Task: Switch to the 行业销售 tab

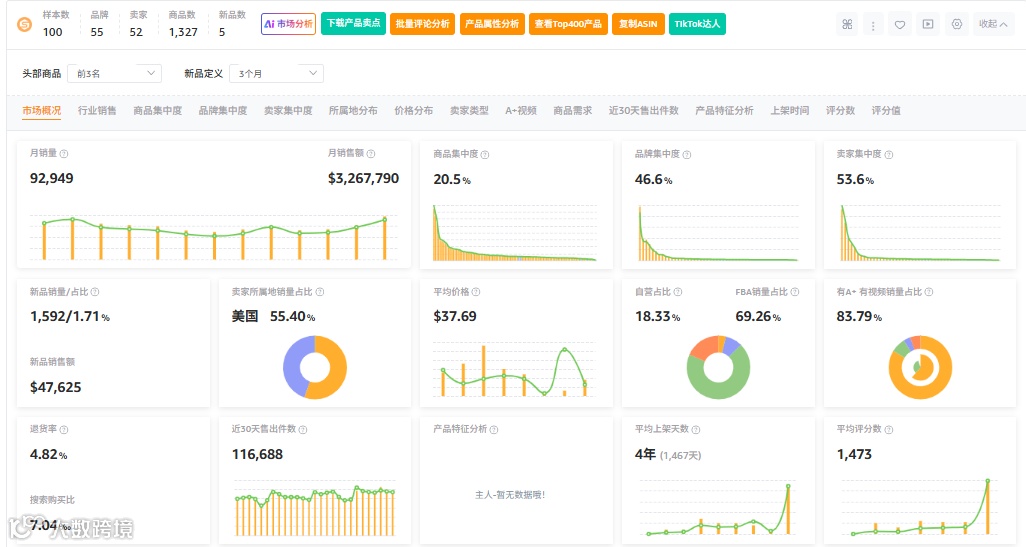Action: coord(97,111)
